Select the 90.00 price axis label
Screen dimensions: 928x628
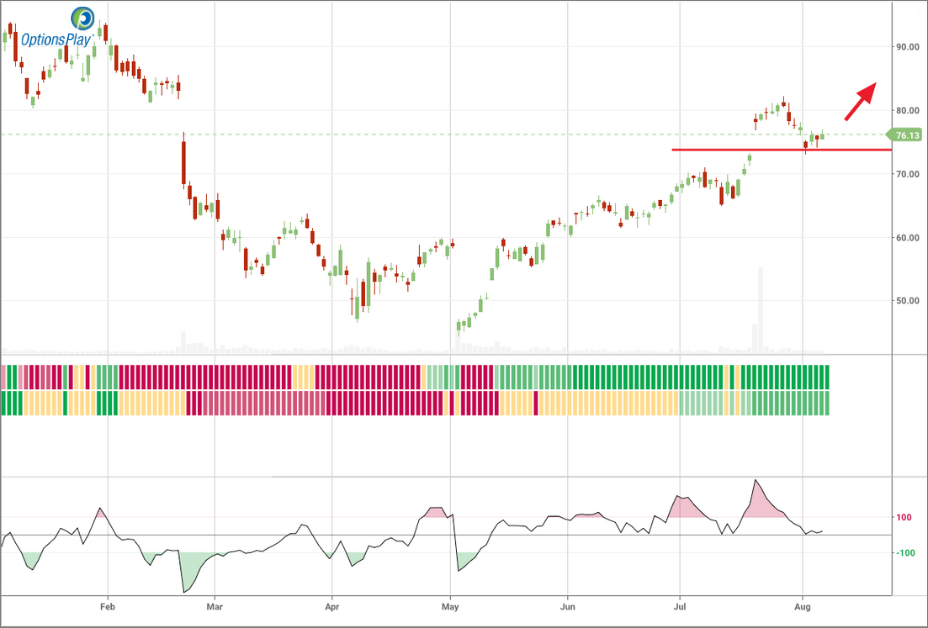907,47
